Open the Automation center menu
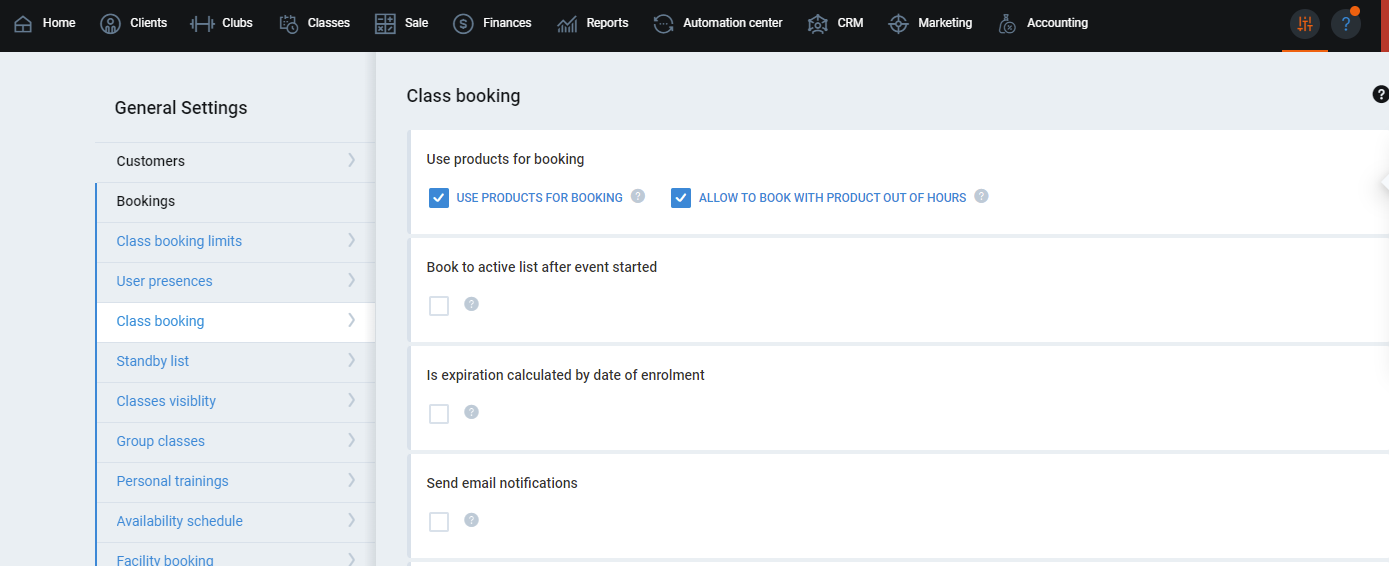This screenshot has width=1389, height=566. (718, 23)
